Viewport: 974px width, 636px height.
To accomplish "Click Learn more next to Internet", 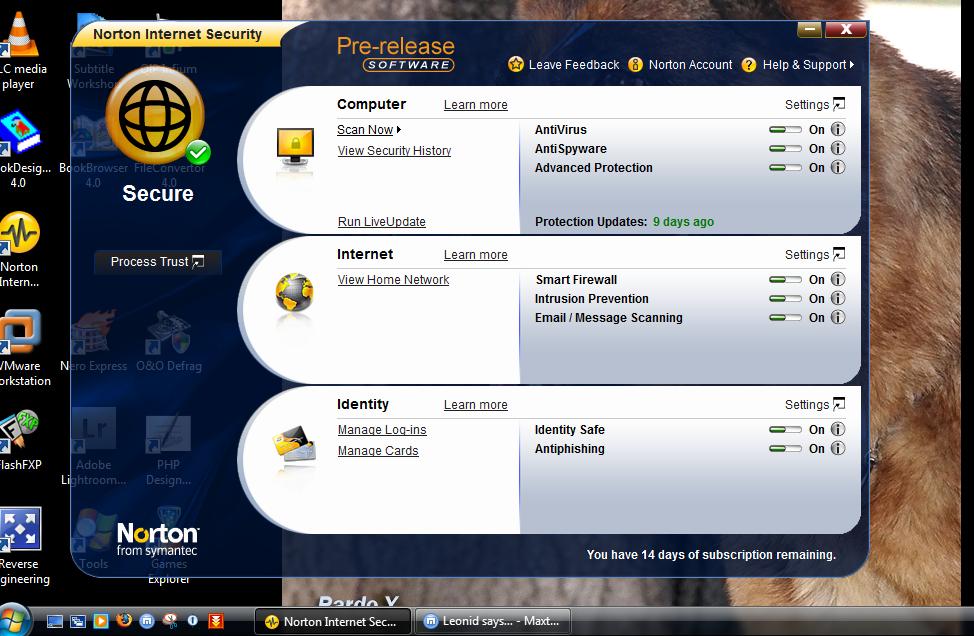I will click(475, 255).
